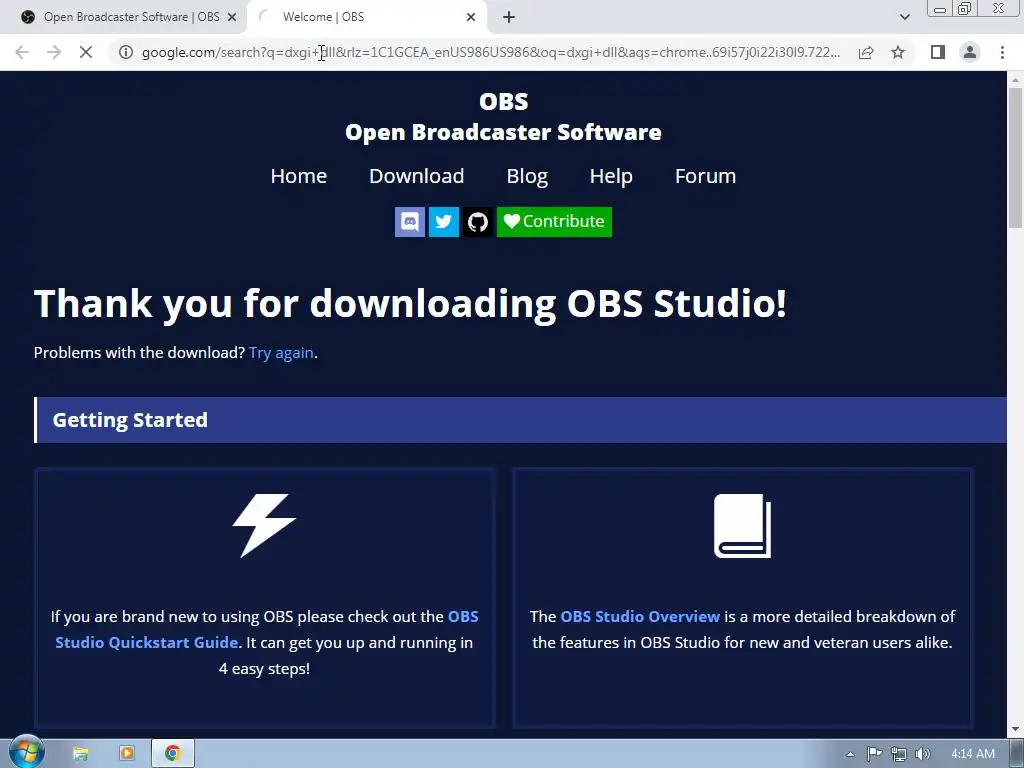Open the Blog nav item
The width and height of the screenshot is (1024, 768).
(x=527, y=176)
